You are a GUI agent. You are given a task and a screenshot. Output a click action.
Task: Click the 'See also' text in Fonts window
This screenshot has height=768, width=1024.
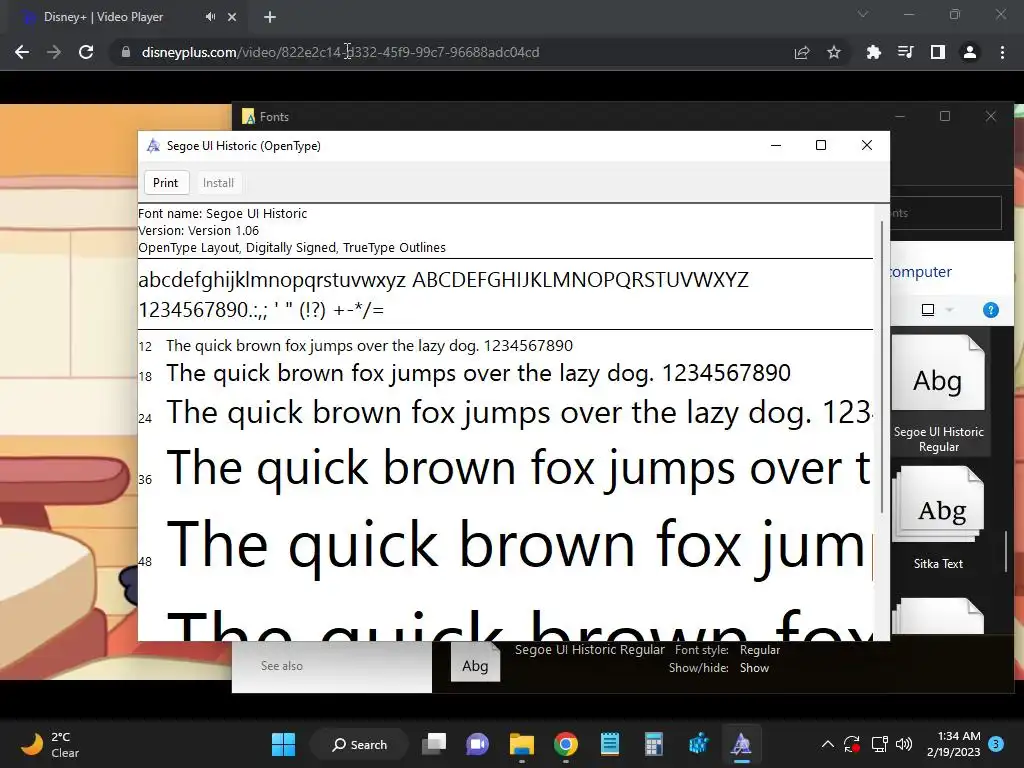click(x=281, y=666)
